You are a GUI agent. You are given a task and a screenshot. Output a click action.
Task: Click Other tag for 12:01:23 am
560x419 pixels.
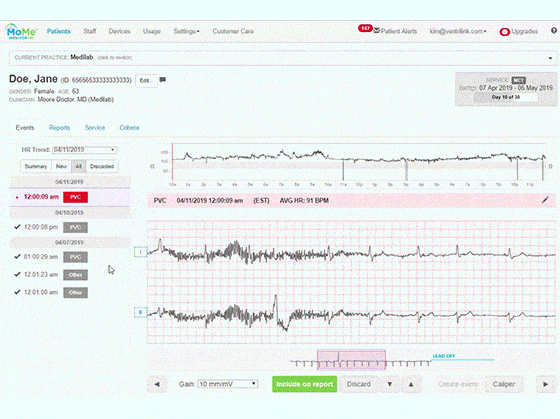pos(75,275)
